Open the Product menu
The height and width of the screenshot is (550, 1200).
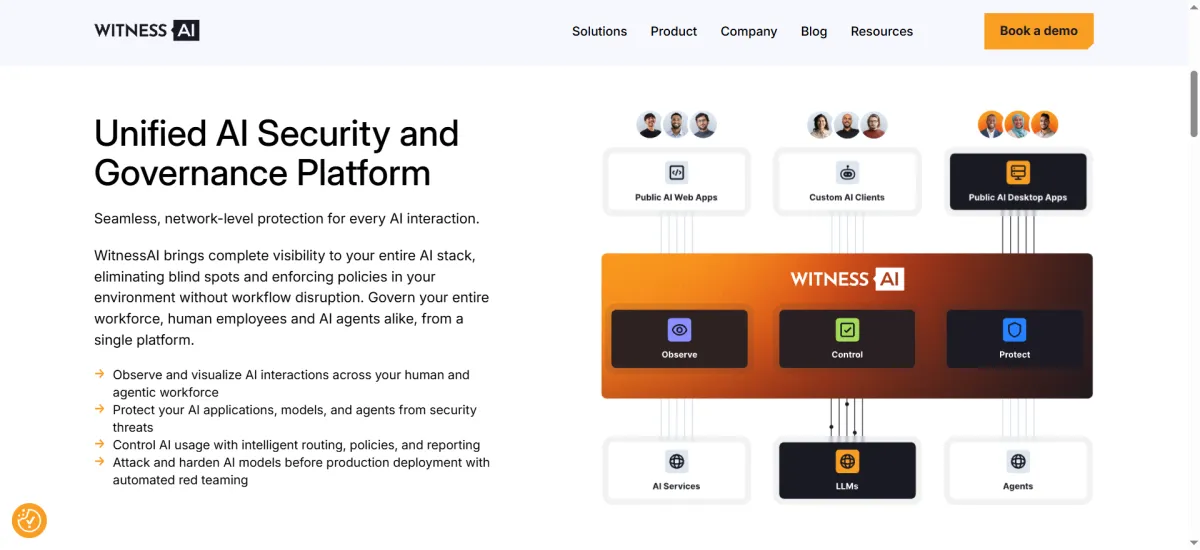(673, 31)
